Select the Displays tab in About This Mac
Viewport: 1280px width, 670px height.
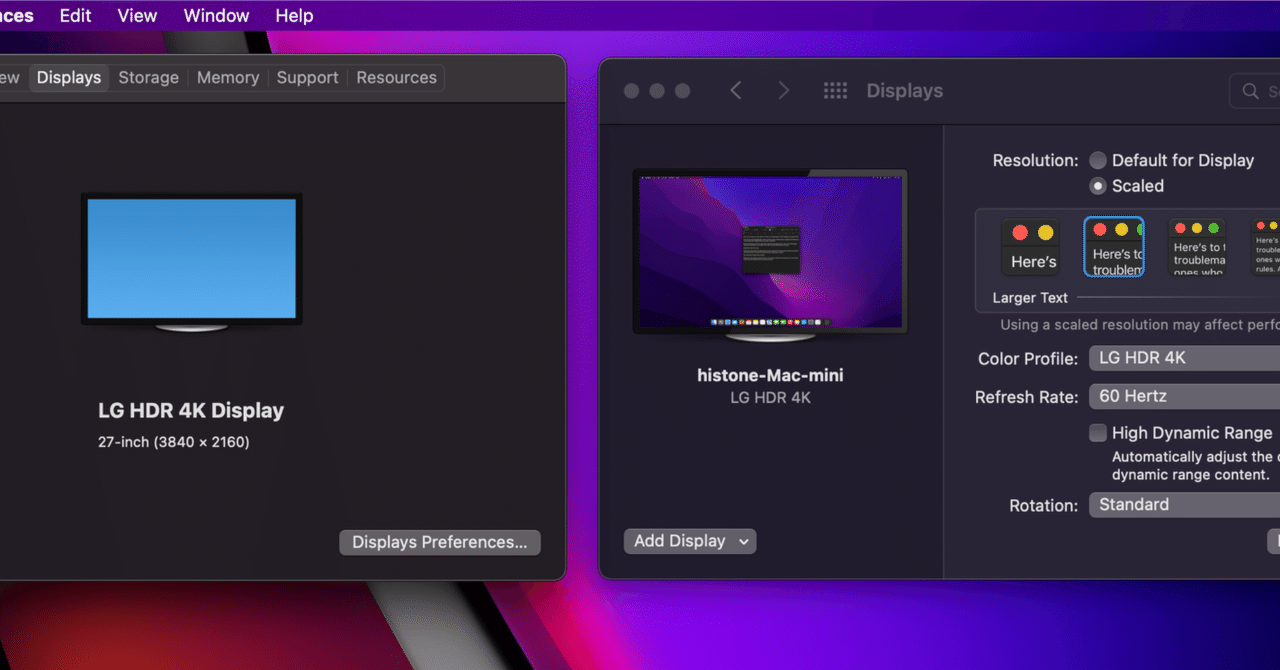tap(69, 78)
